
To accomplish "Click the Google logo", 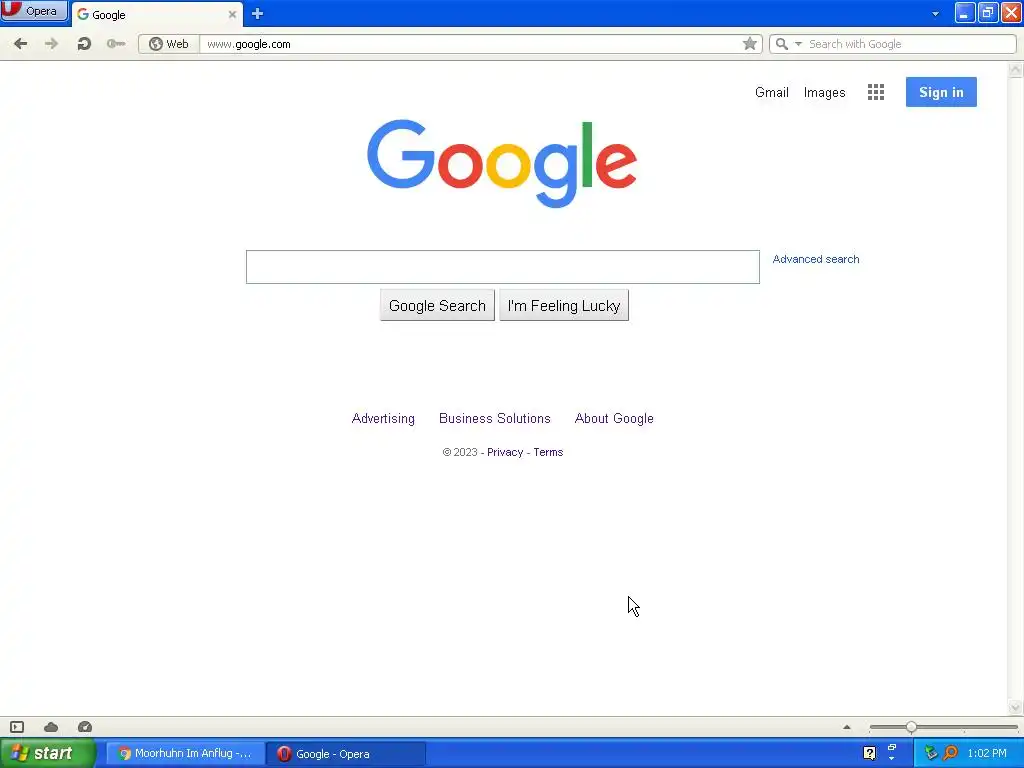I will [x=502, y=163].
